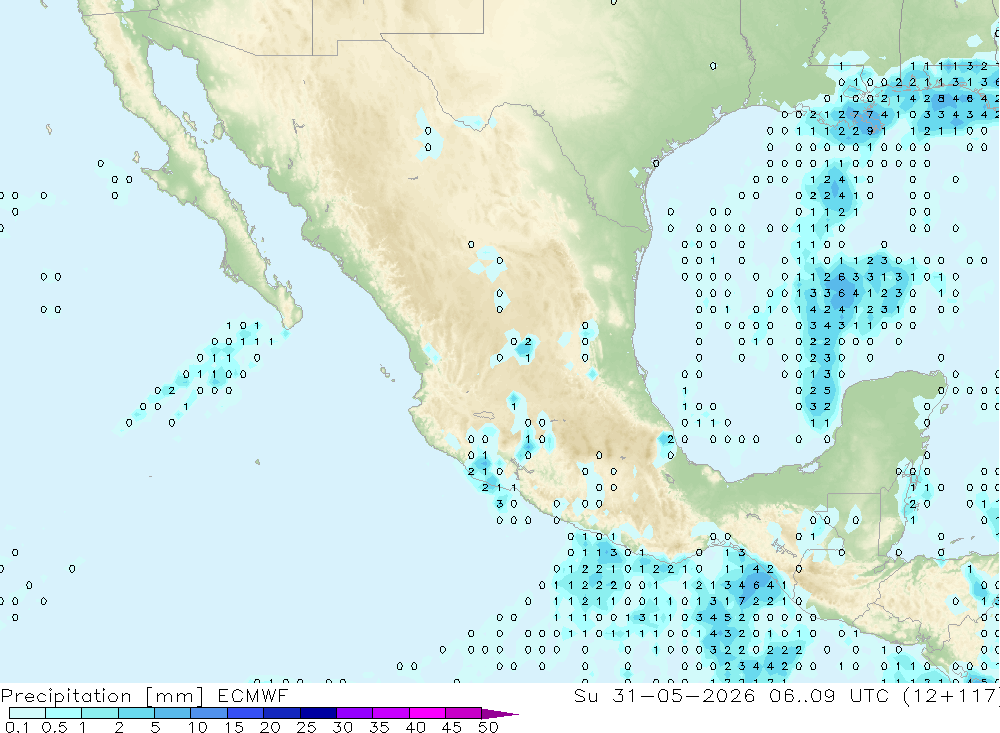Screen dimensions: 1000x733
Task: Click the legend value "35"
Action: pos(379,727)
